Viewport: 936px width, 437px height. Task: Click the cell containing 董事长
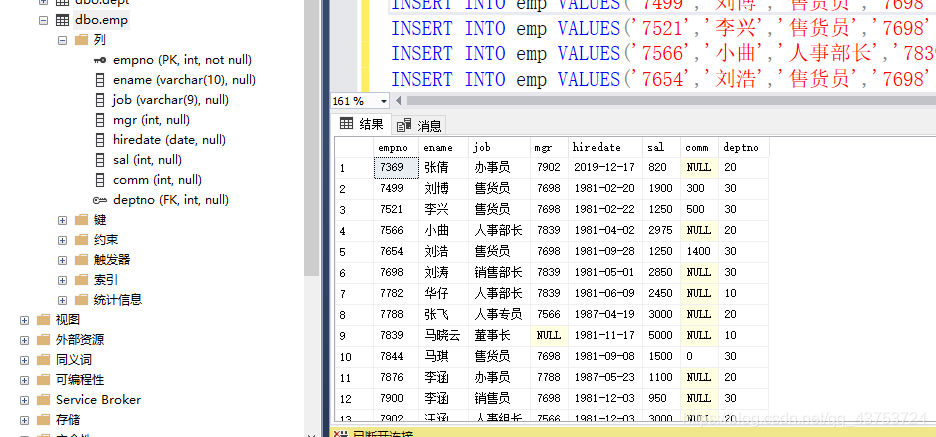click(500, 336)
